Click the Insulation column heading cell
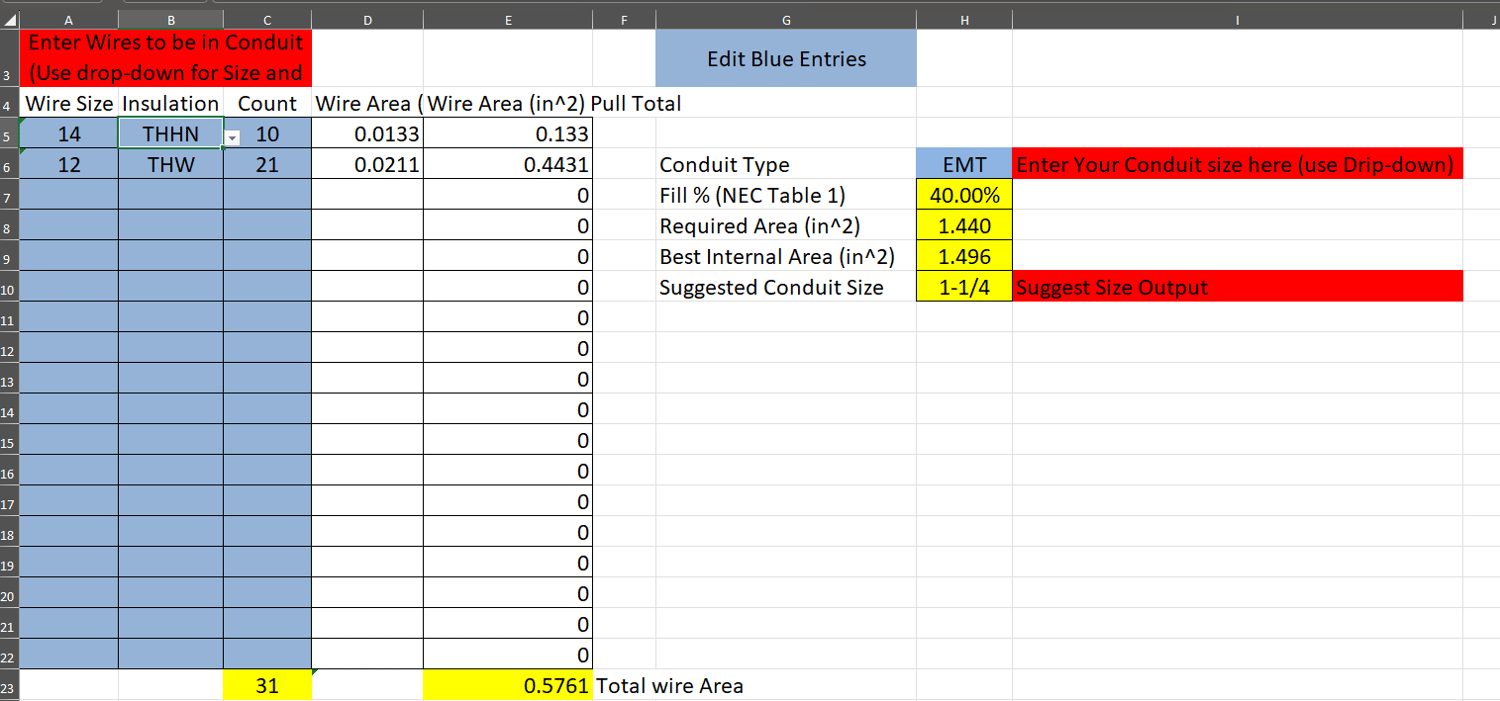 pos(171,103)
